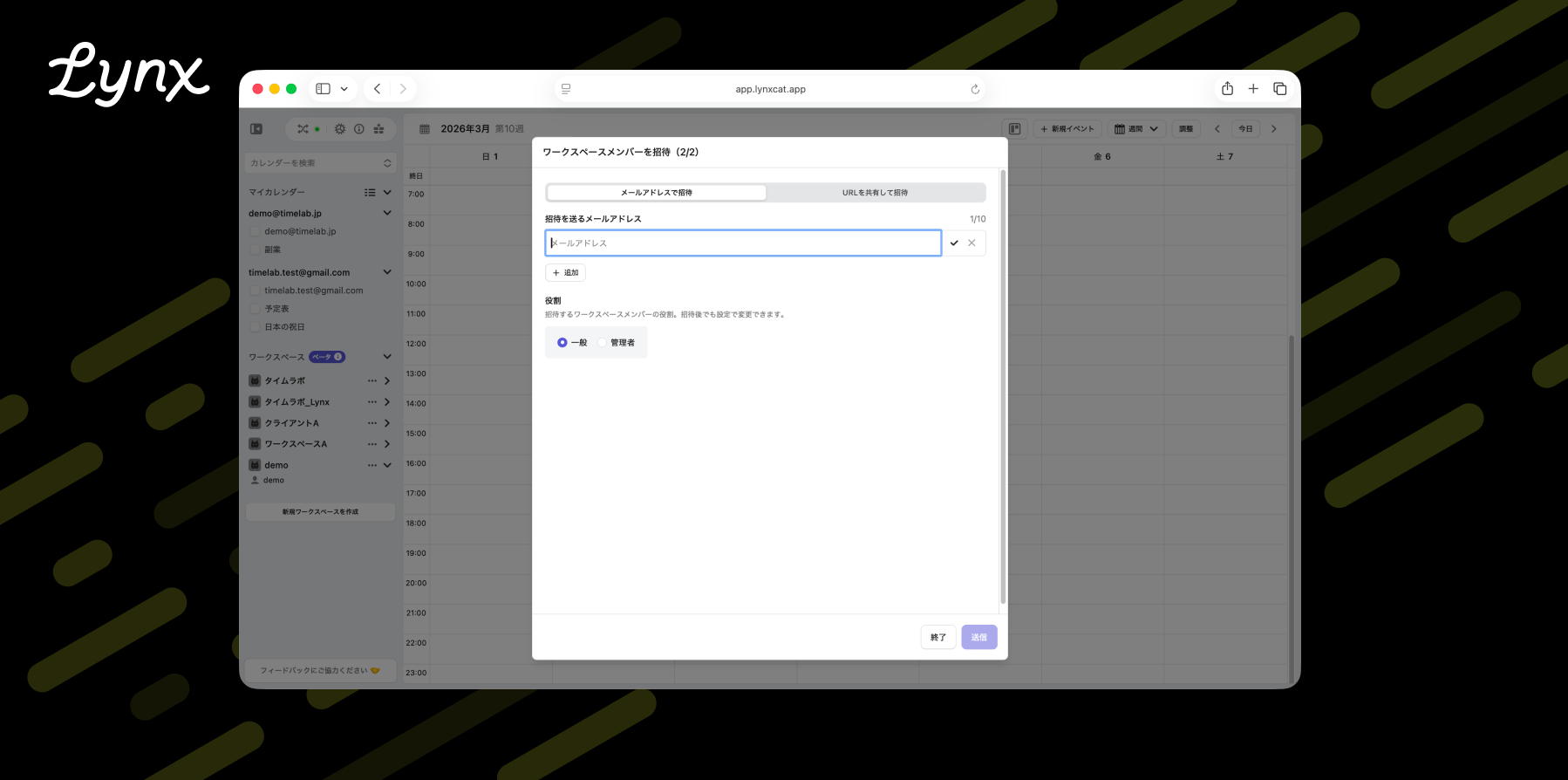Screen dimensions: 1568x780
Task: Open a new Safari tab
Action: (1253, 89)
